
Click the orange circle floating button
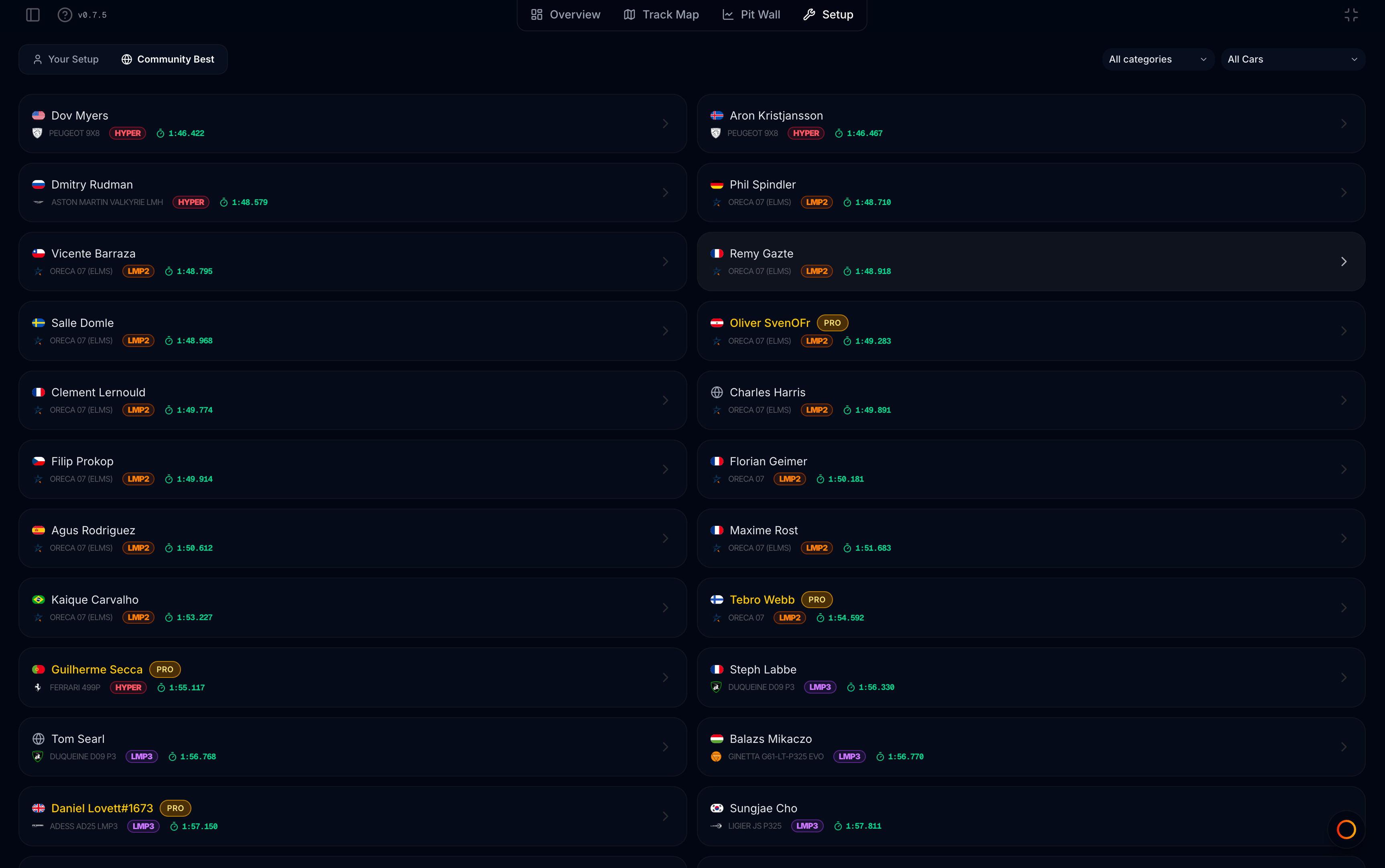1346,829
